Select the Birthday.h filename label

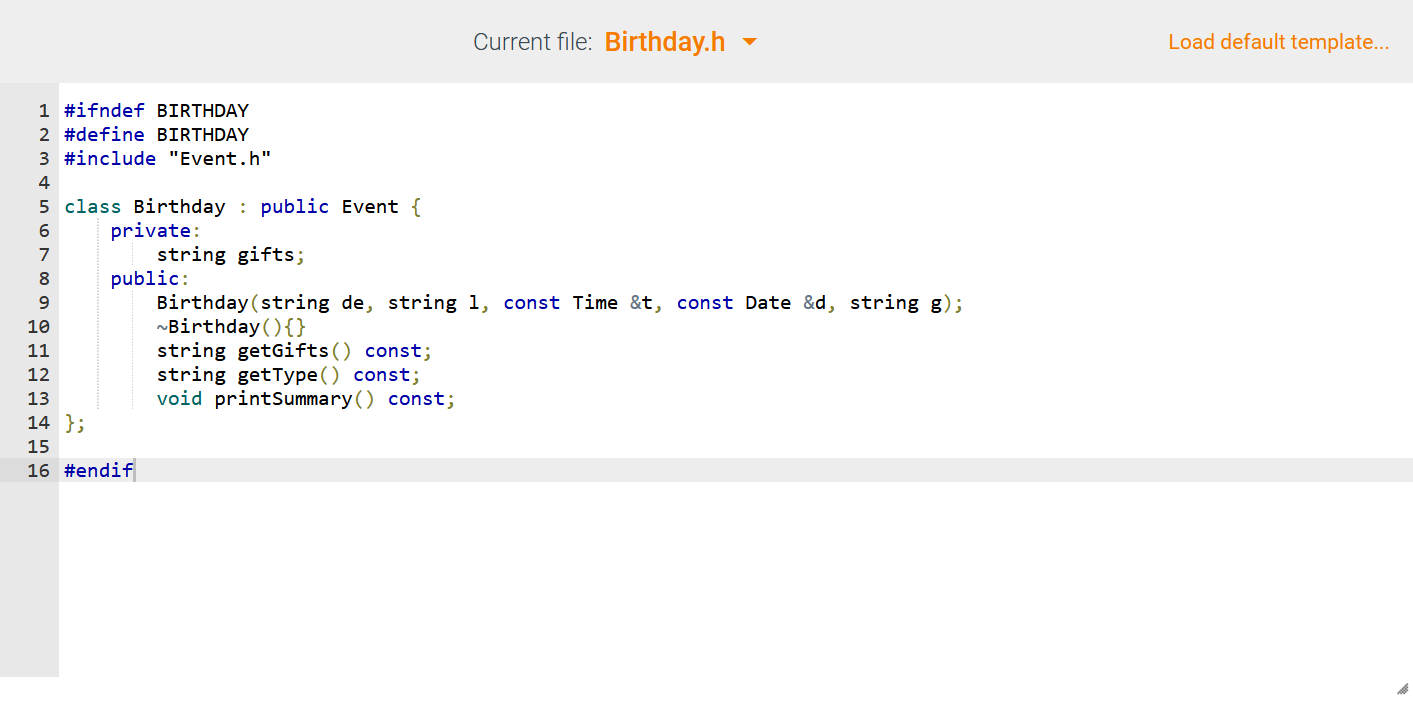[664, 41]
